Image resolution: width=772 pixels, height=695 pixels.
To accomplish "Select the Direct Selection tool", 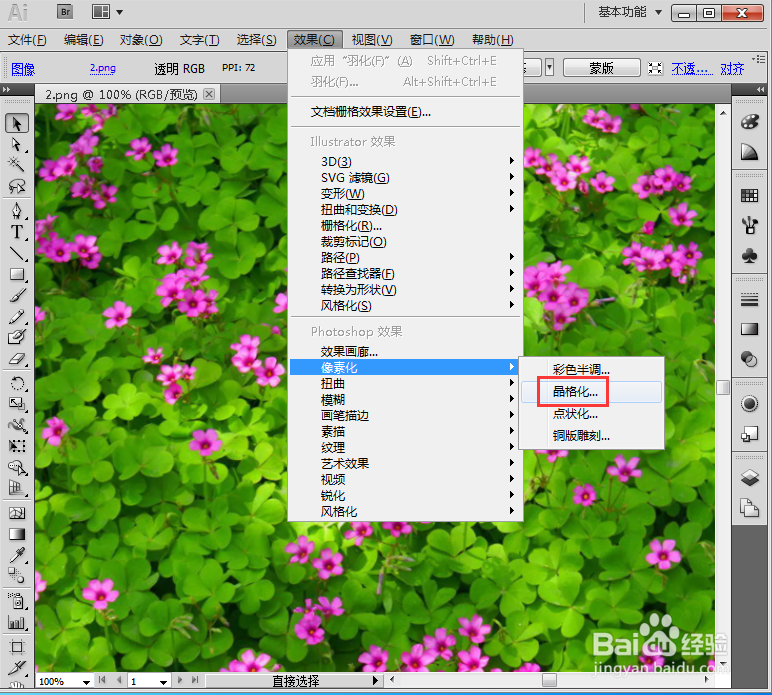I will coord(17,145).
